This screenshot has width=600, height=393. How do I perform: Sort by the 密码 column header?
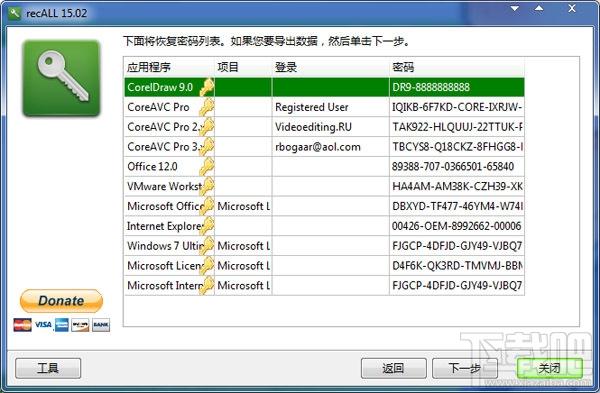click(x=457, y=67)
